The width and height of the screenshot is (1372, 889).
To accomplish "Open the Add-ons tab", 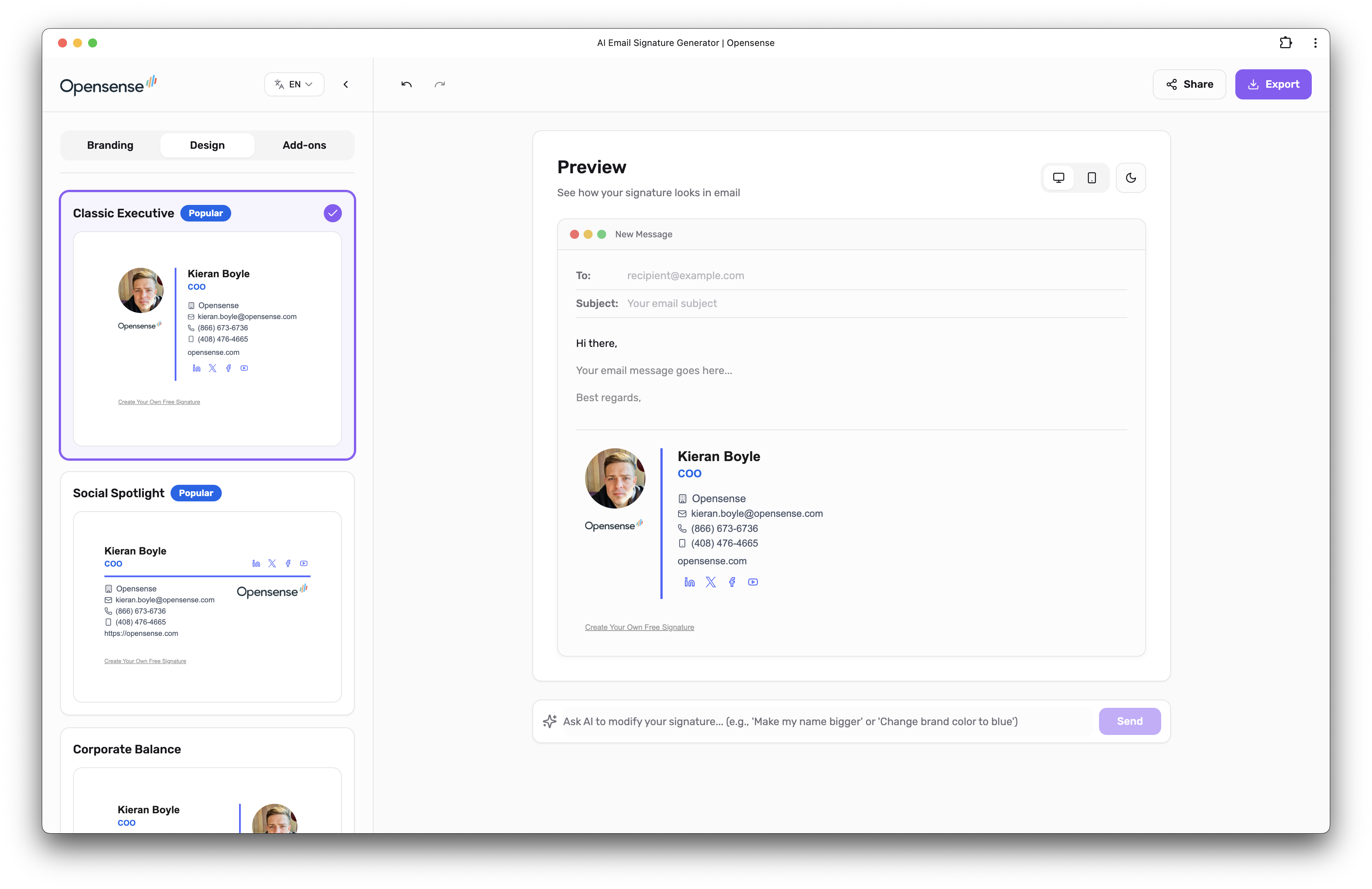I will pos(304,145).
